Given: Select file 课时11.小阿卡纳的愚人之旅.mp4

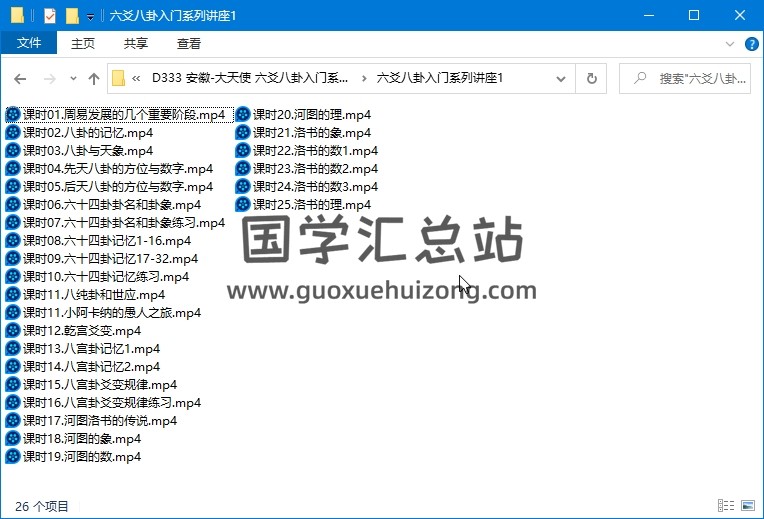Looking at the screenshot, I should click(x=103, y=313).
